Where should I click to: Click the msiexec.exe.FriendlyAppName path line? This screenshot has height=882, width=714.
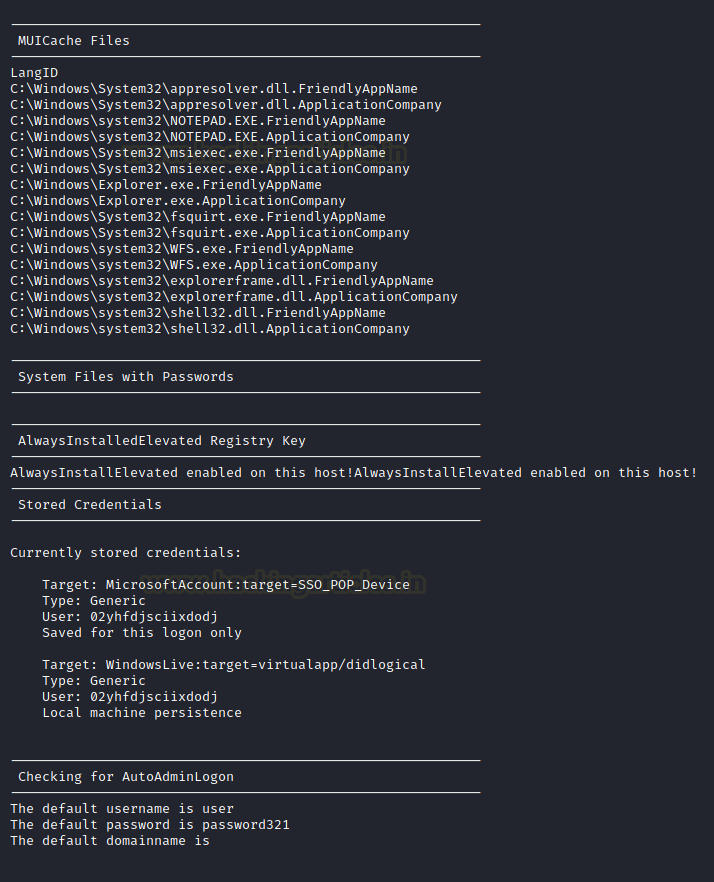tap(198, 153)
